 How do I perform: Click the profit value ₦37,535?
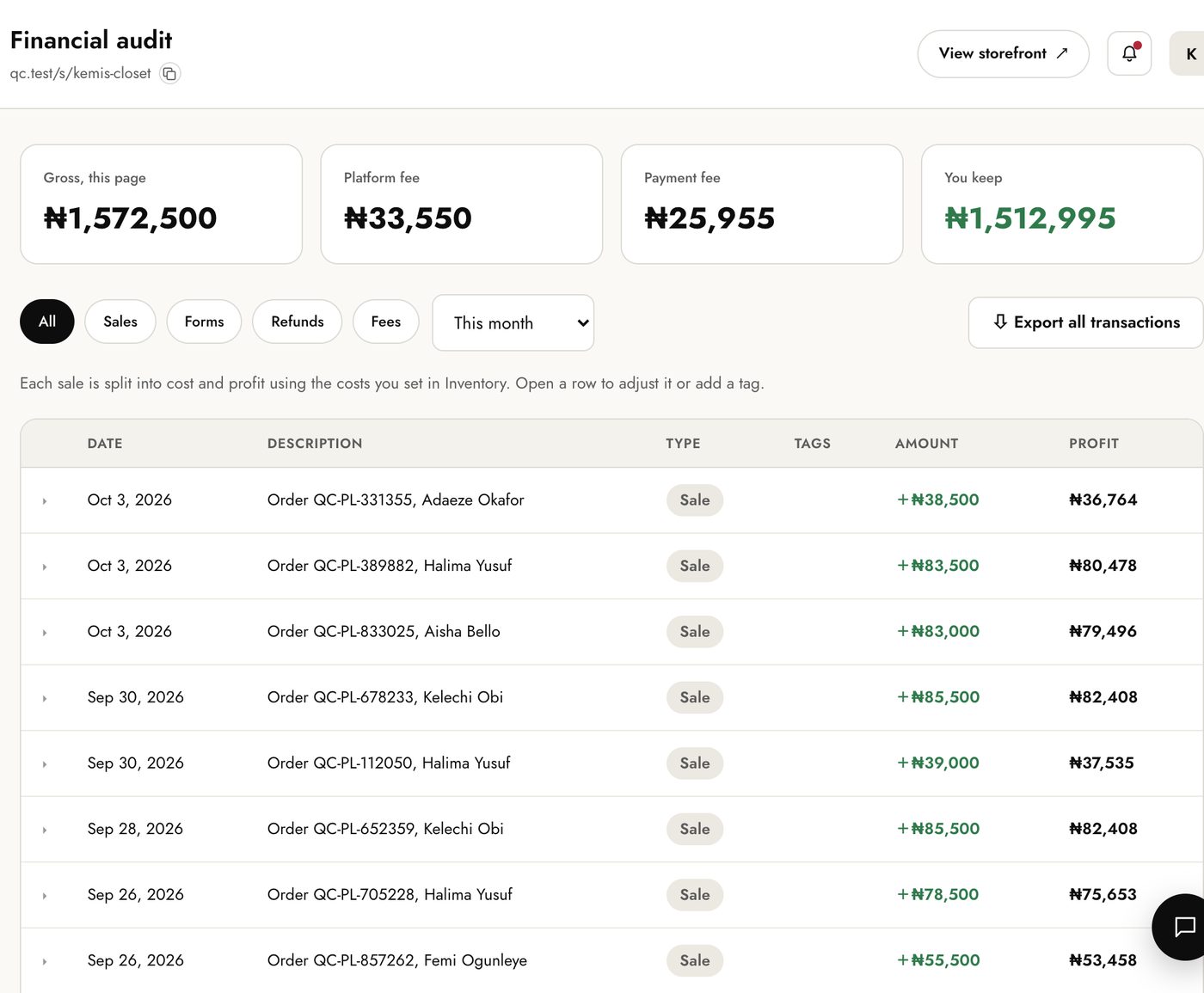[1102, 763]
